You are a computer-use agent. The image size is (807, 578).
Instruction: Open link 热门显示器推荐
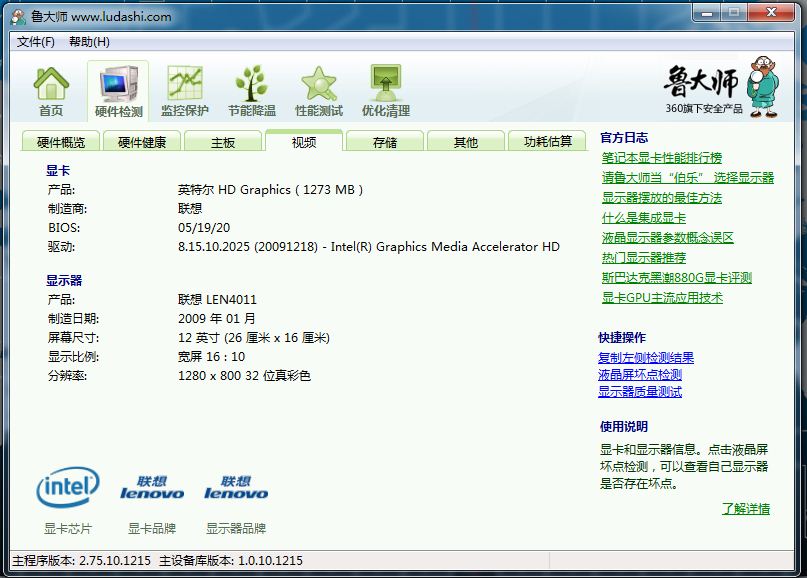point(644,258)
